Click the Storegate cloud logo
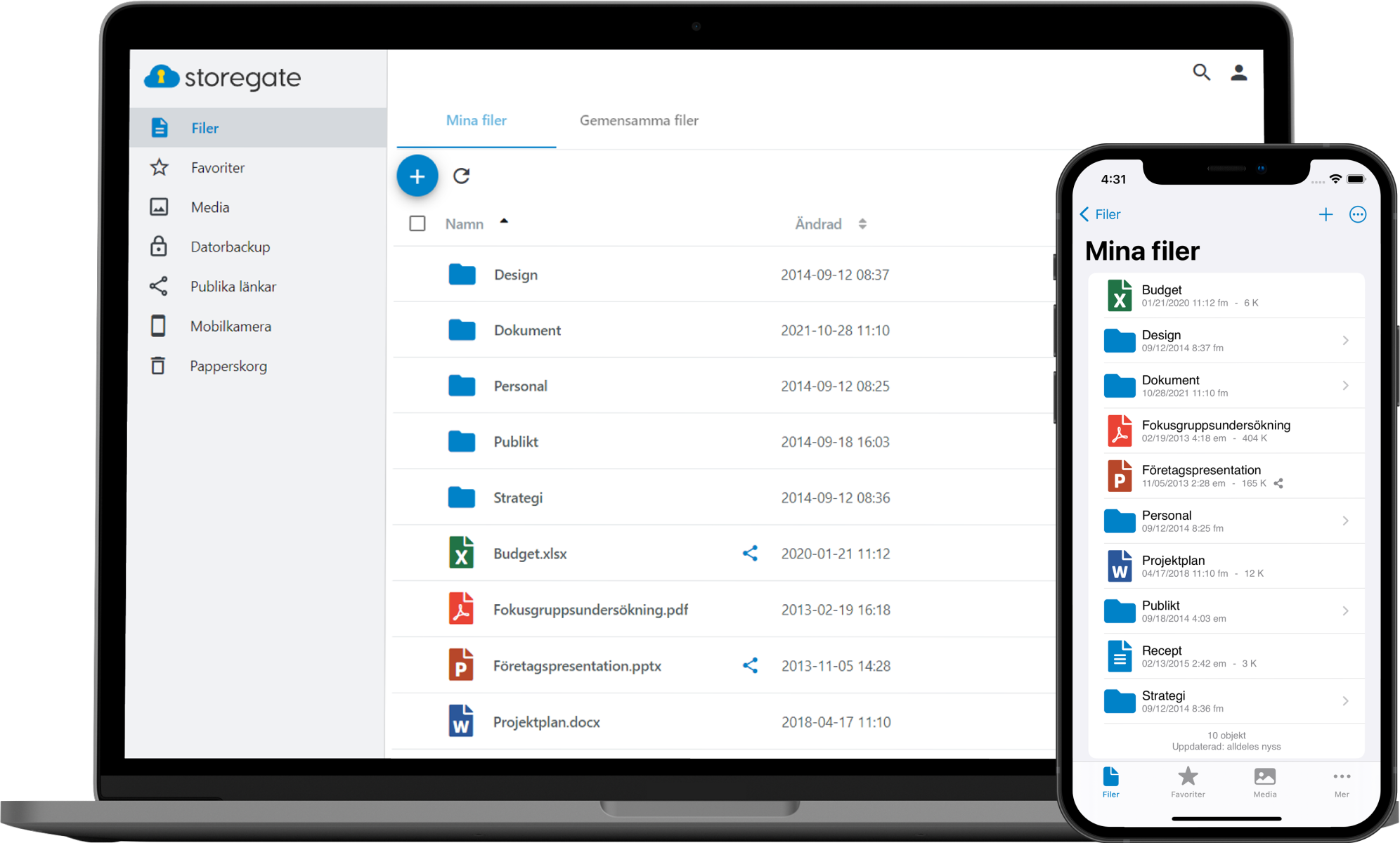This screenshot has height=843, width=1400. click(223, 77)
